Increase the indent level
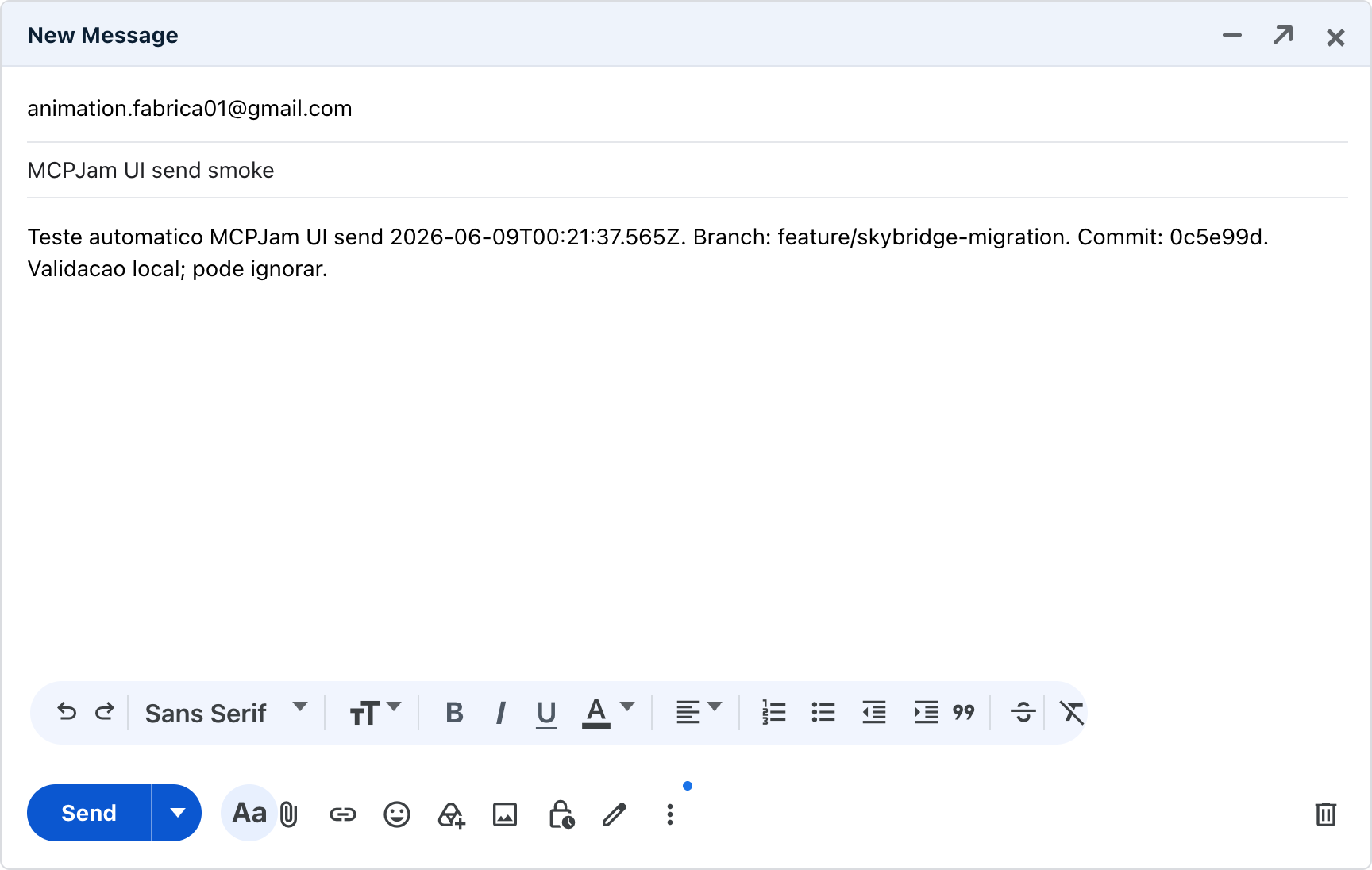 (926, 713)
